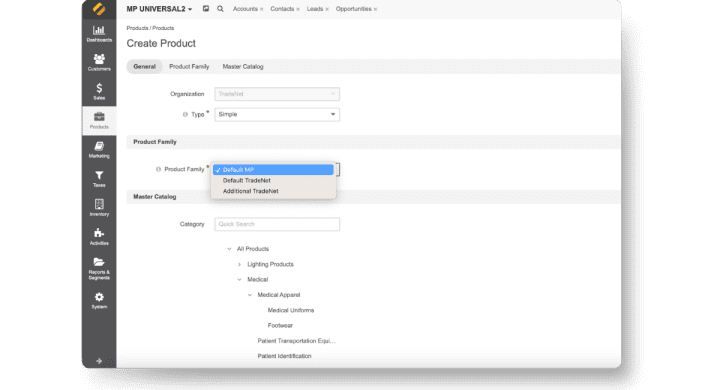This screenshot has width=720, height=390.
Task: Click the search magnifier icon
Action: pyautogui.click(x=220, y=9)
